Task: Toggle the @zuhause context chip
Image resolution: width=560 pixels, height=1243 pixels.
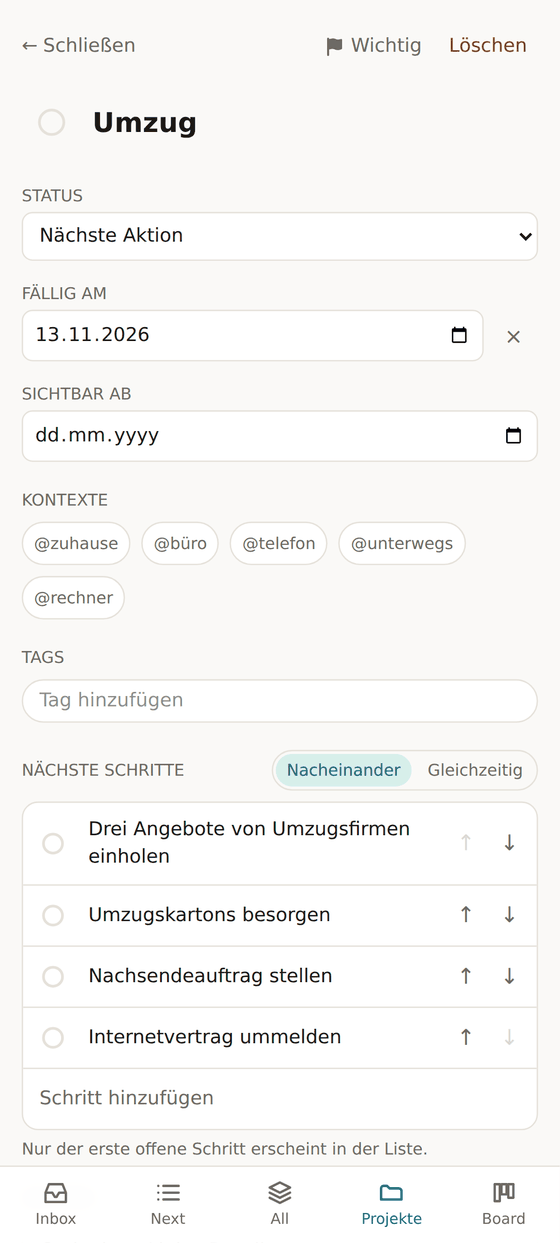Action: [x=76, y=544]
